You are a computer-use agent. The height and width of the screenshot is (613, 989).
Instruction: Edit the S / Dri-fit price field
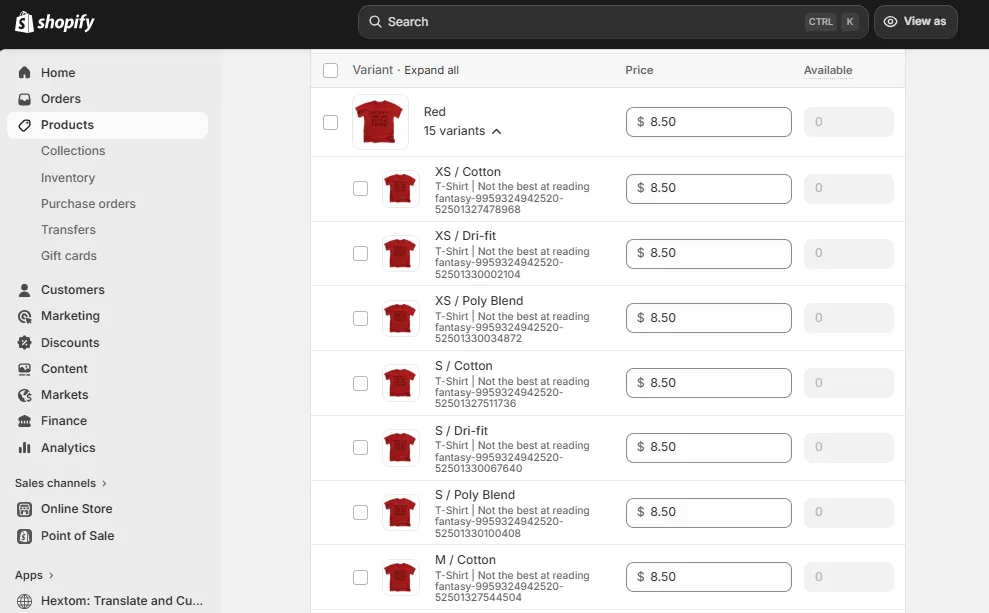(x=709, y=448)
